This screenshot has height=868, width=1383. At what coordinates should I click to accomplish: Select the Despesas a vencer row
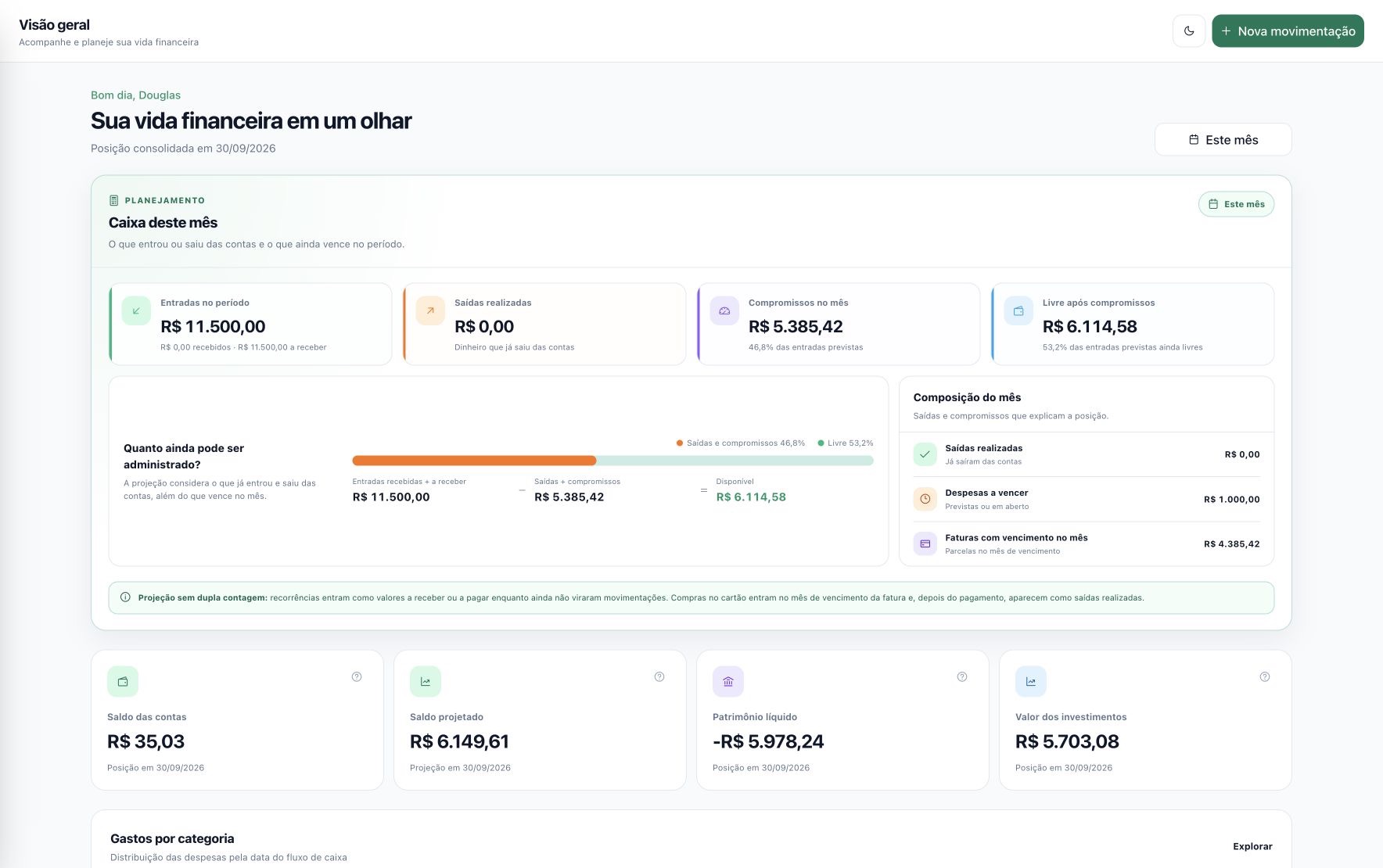pos(1087,500)
